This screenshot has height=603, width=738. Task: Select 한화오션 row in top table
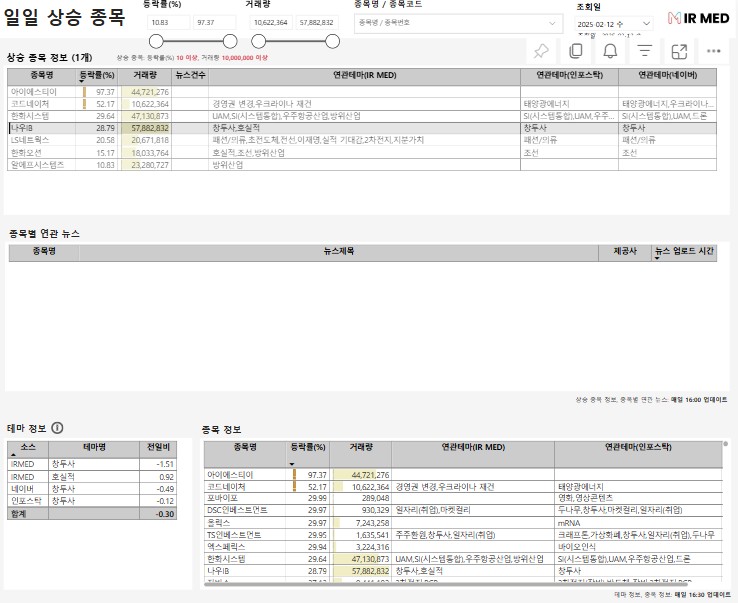[362, 153]
